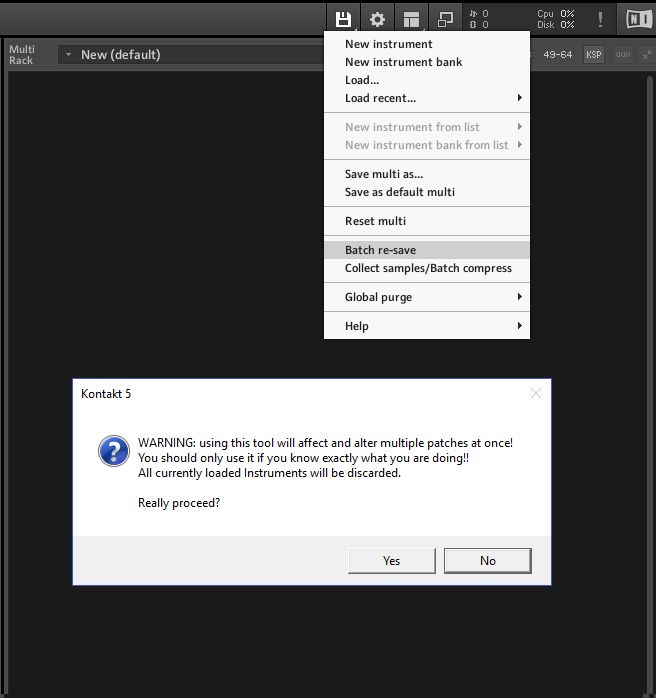This screenshot has height=698, width=656.
Task: Close the Kontakt 5 warning dialog
Action: [536, 393]
